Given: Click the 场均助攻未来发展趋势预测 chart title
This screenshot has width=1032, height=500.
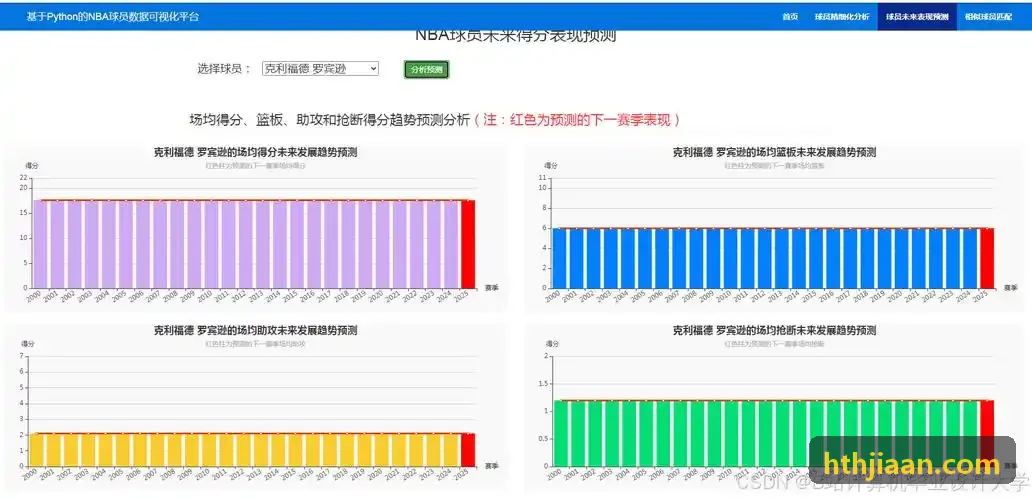Looking at the screenshot, I should (x=255, y=330).
